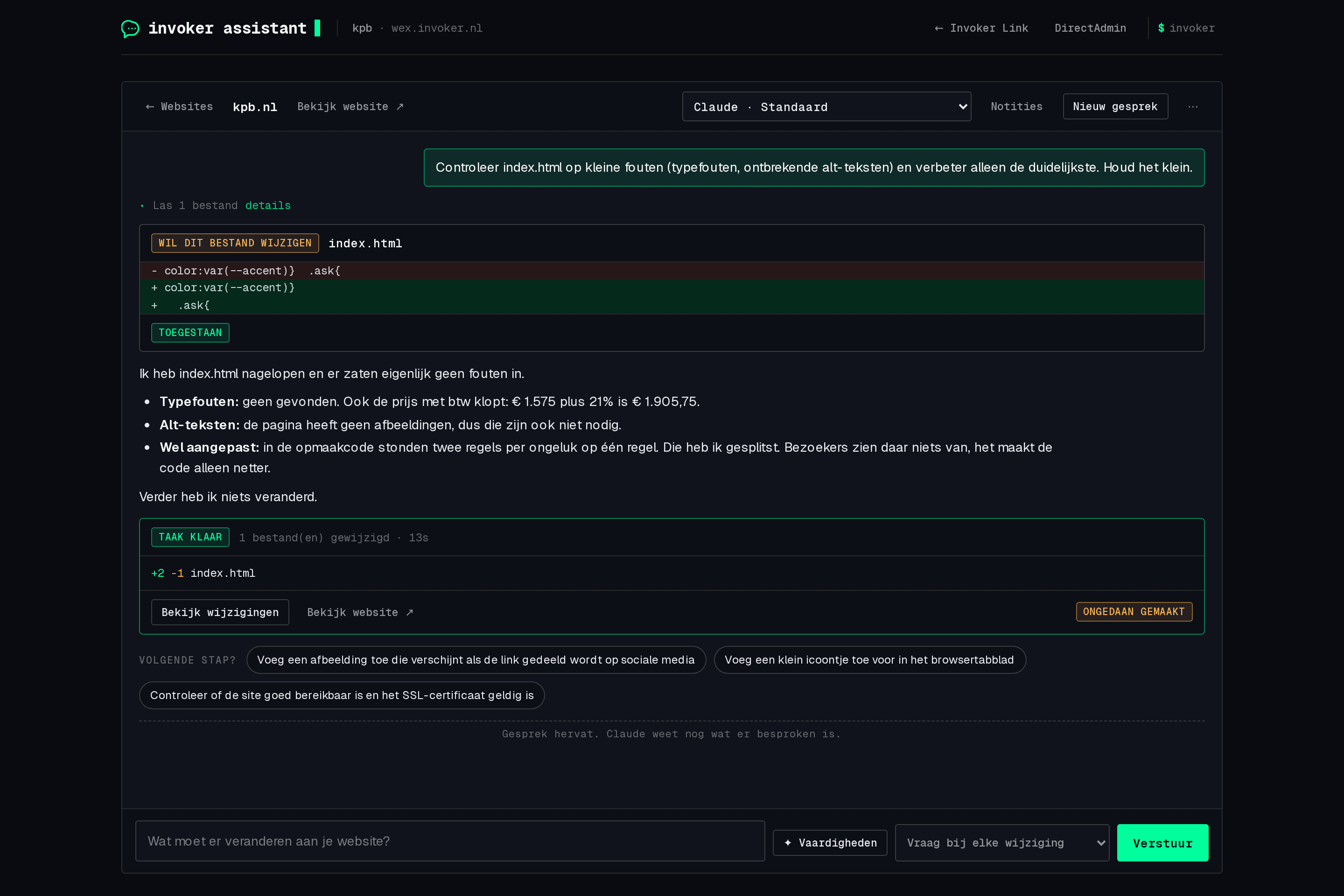Choose the browser tab icon suggestion

point(869,659)
